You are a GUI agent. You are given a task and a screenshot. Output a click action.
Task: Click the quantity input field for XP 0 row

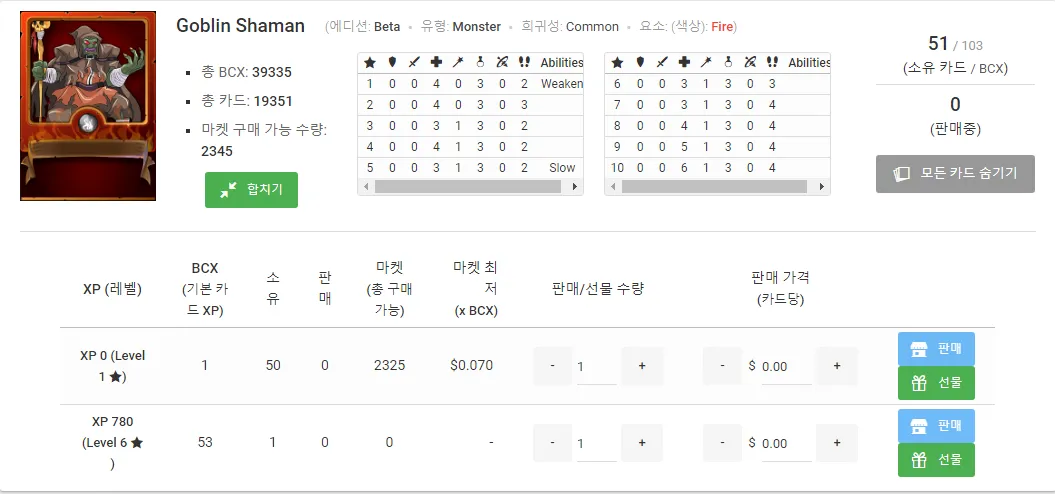pyautogui.click(x=596, y=367)
